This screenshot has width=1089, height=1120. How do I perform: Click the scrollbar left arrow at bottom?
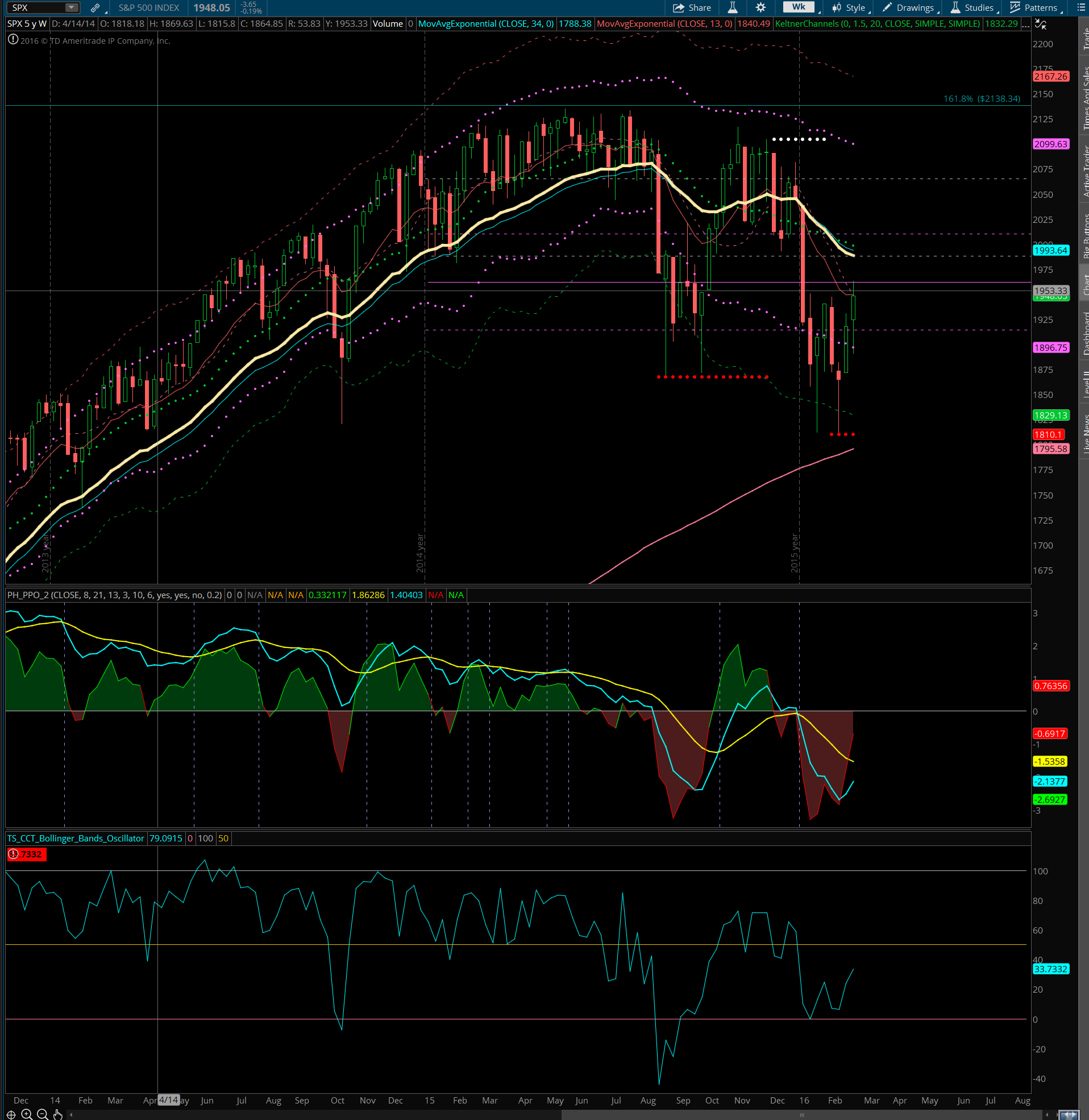(71, 1114)
